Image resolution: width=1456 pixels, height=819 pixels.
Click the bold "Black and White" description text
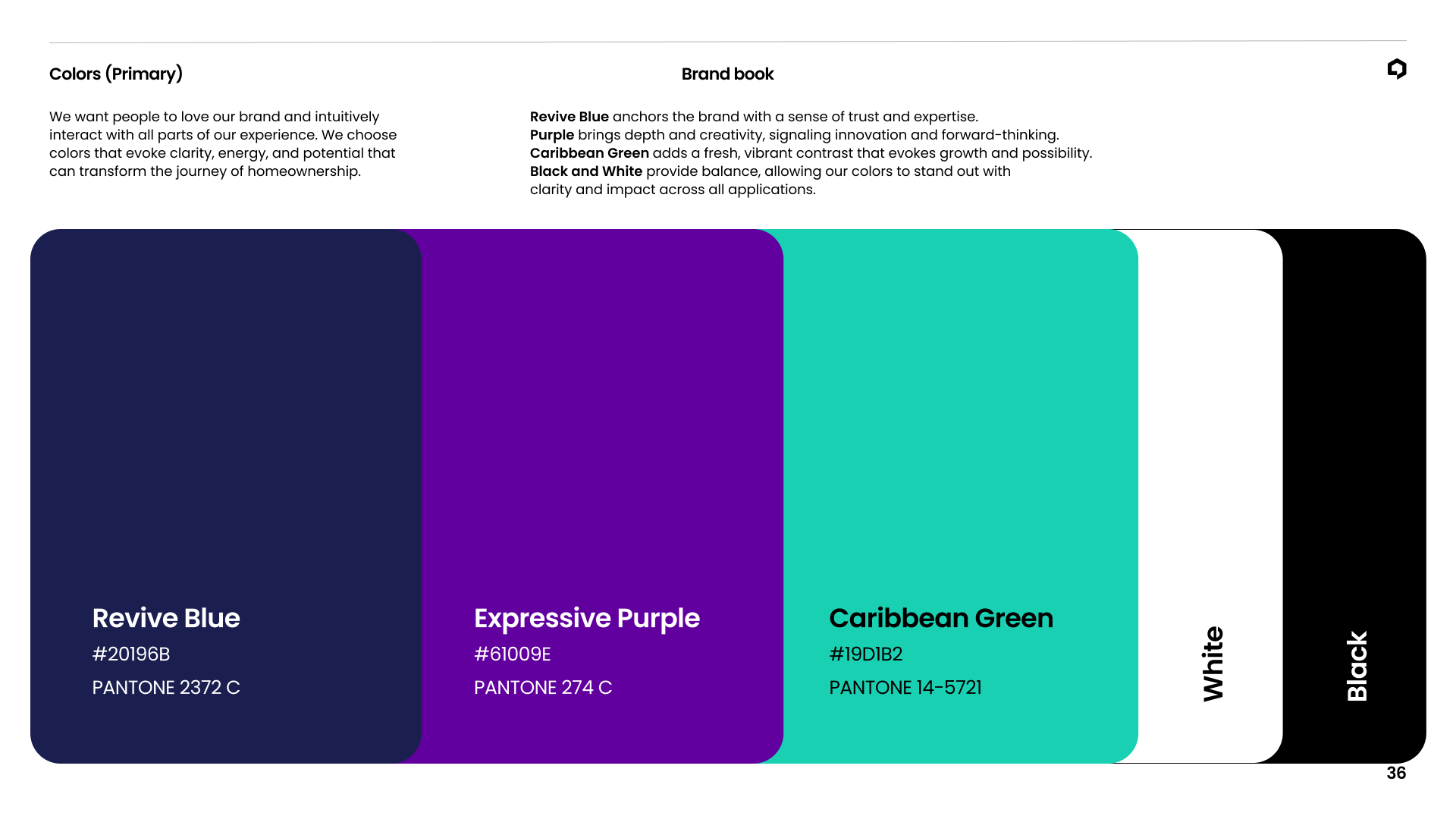click(586, 171)
